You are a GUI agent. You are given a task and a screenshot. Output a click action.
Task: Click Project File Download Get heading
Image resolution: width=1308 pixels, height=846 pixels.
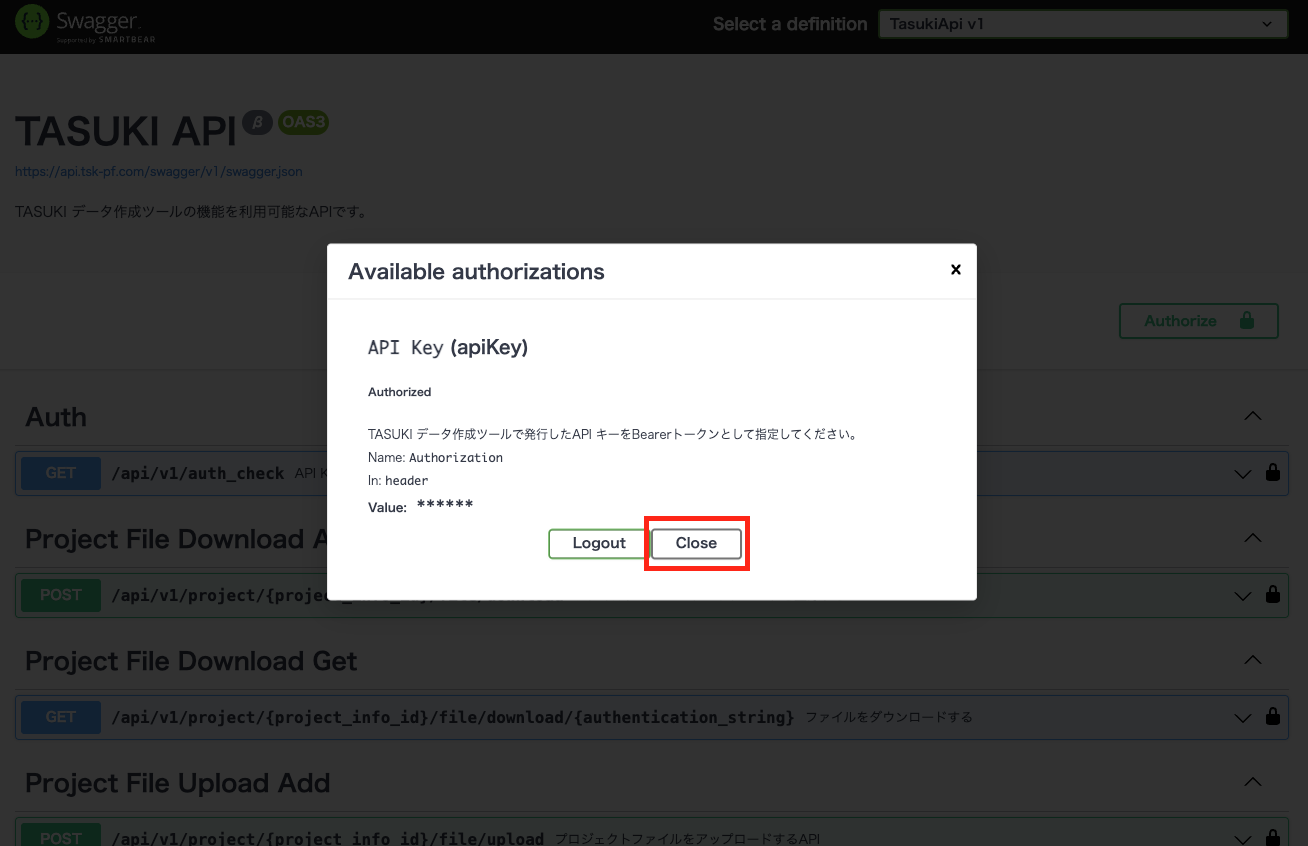click(x=191, y=661)
